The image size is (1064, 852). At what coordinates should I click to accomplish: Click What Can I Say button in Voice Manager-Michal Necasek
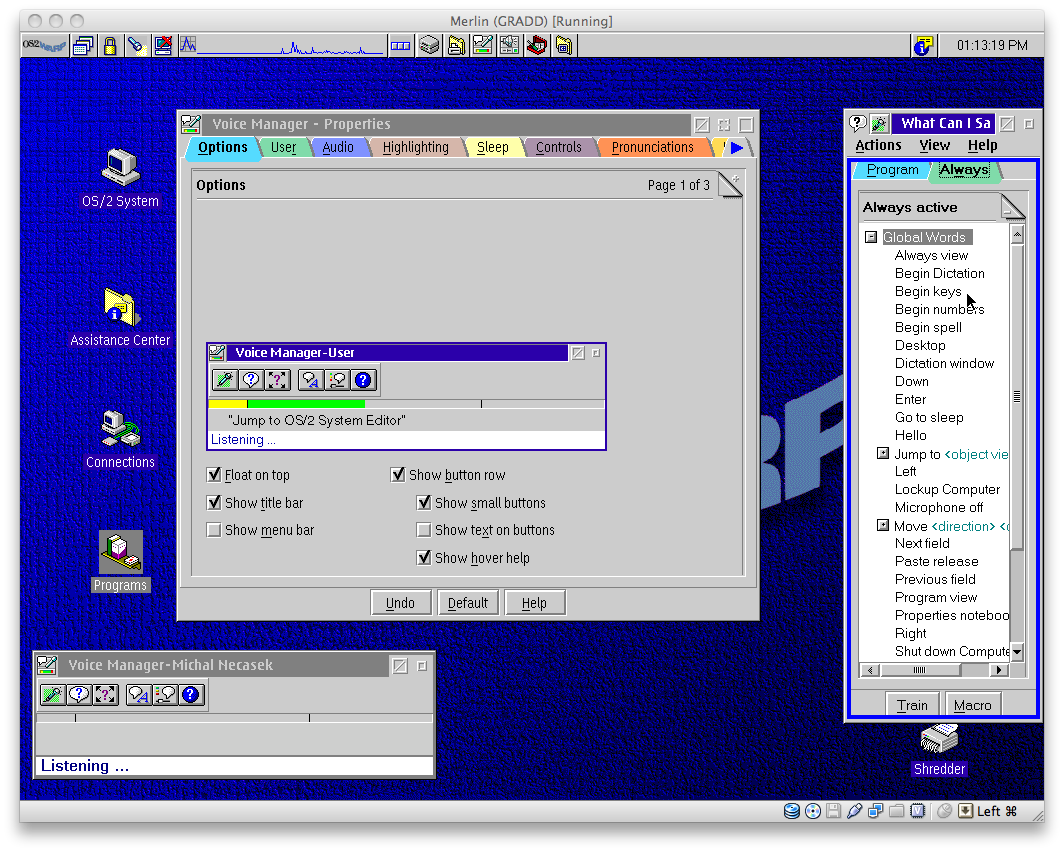79,695
